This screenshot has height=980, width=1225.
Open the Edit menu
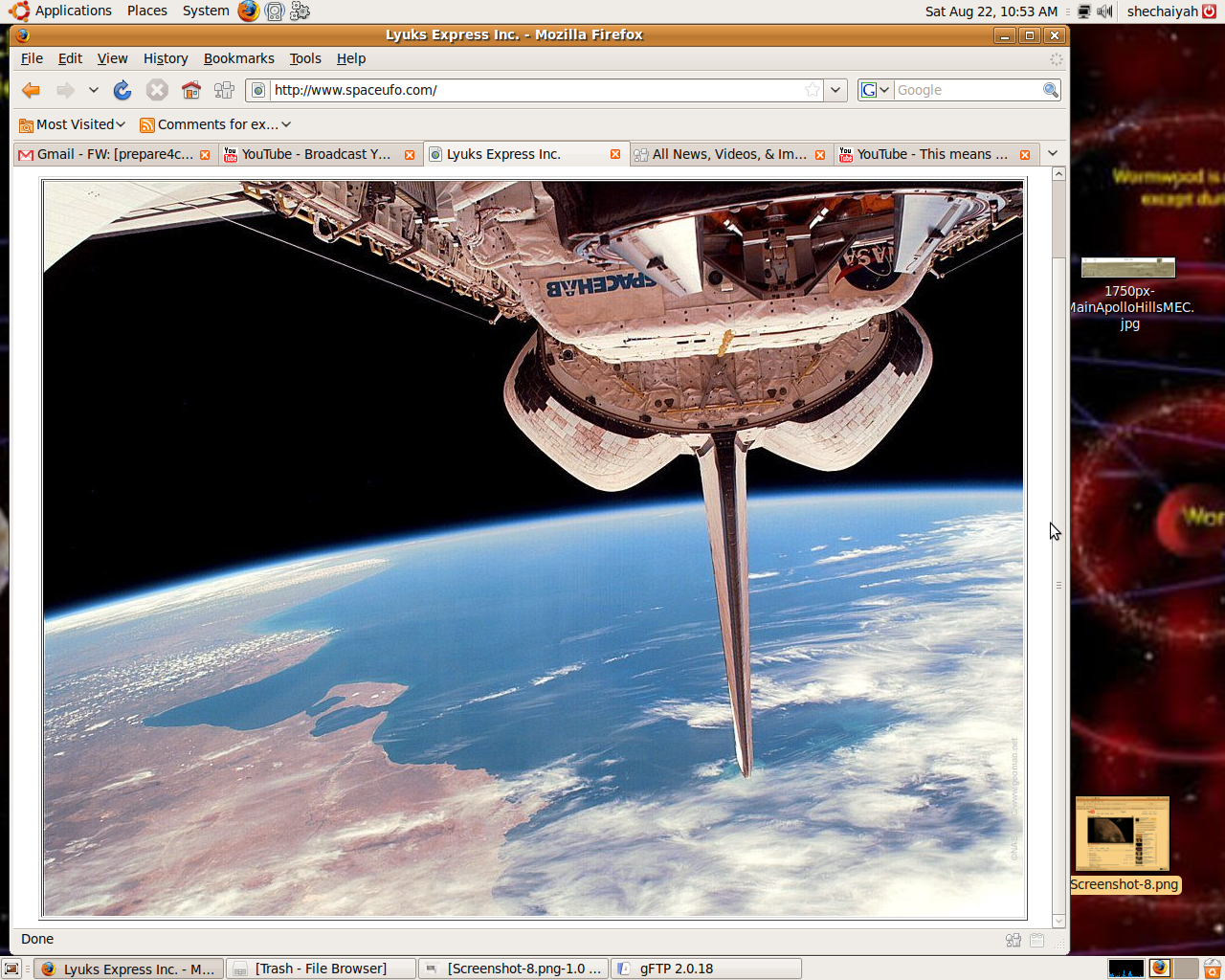pyautogui.click(x=70, y=58)
